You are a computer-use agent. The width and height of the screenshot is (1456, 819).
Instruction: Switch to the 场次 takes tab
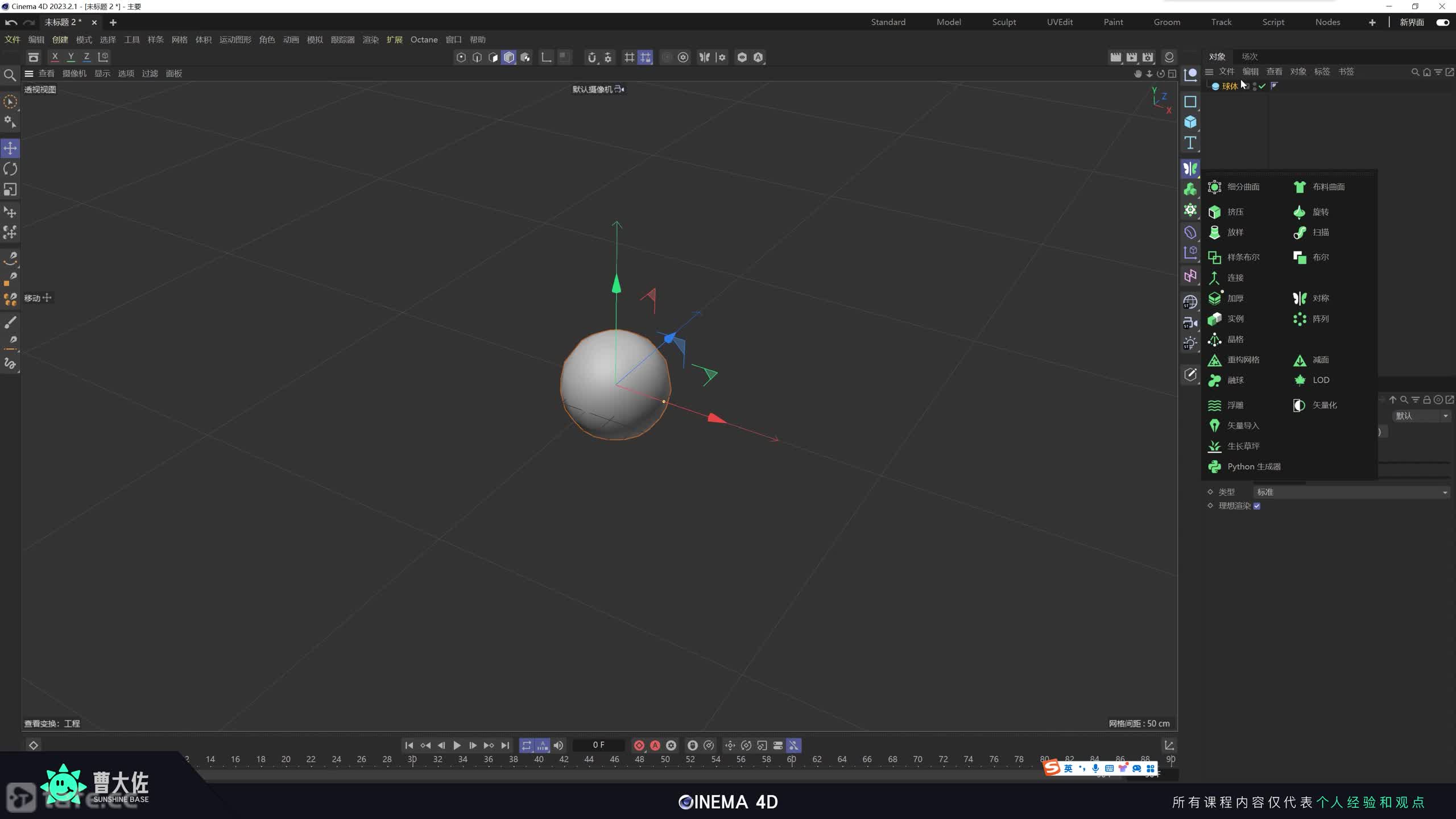1249,56
